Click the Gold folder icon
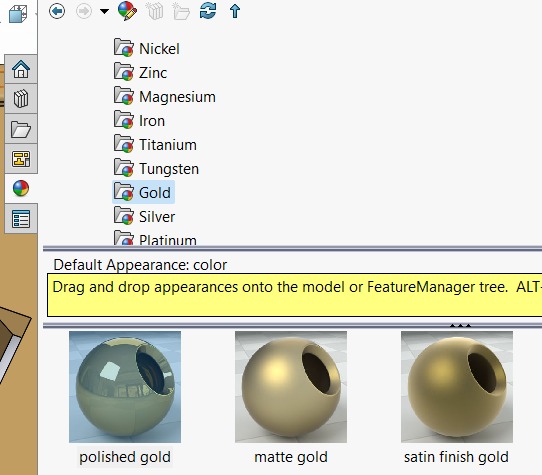This screenshot has width=542, height=475. click(x=124, y=192)
